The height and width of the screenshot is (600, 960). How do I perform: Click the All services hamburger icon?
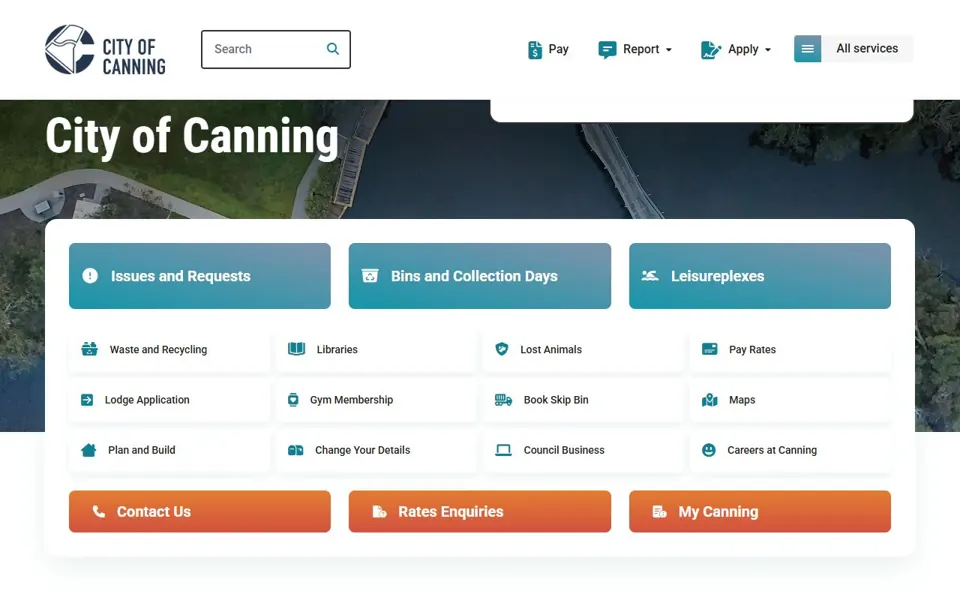coord(808,49)
